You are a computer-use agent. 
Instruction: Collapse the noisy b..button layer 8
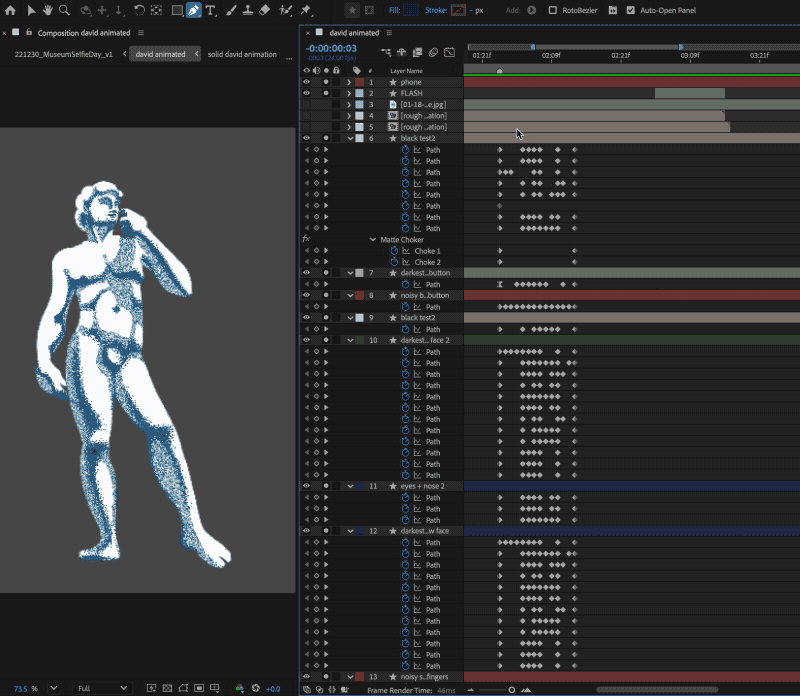pyautogui.click(x=350, y=295)
